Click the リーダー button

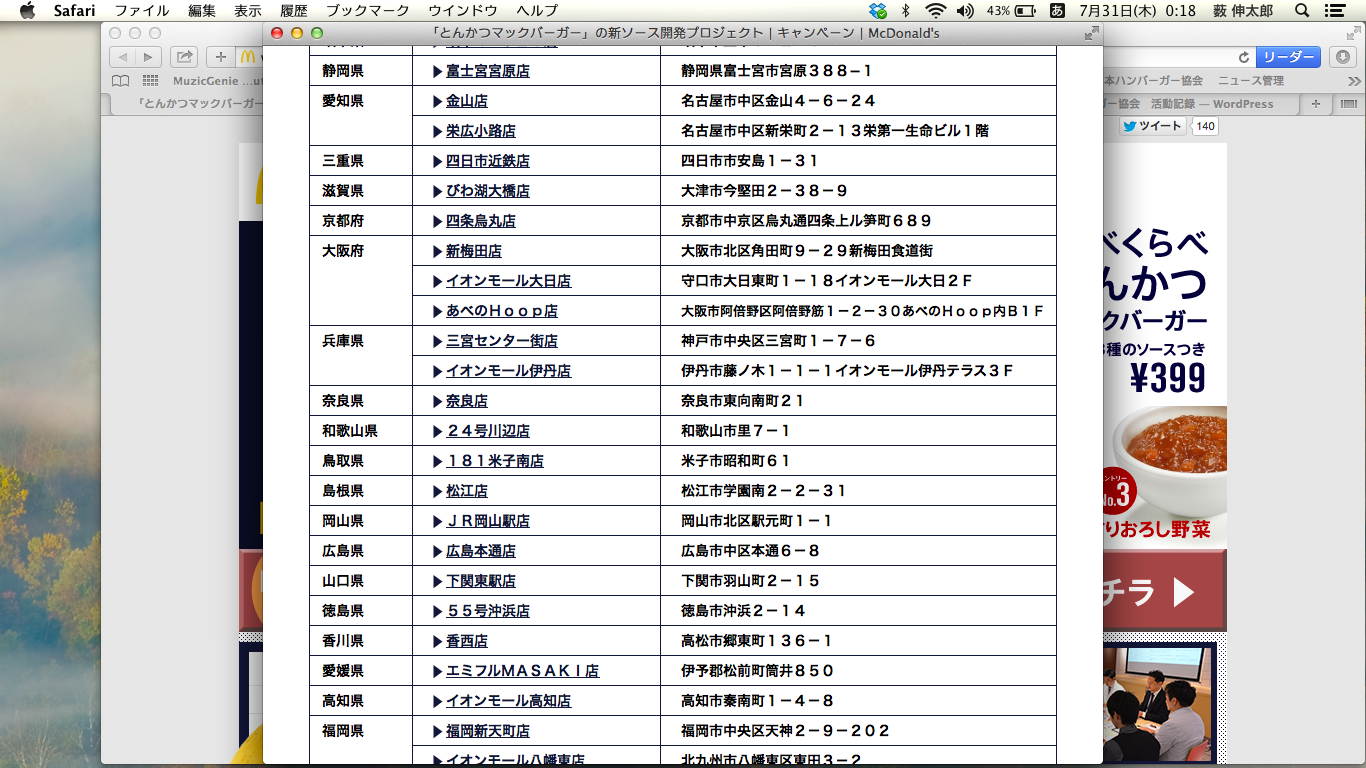pyautogui.click(x=1288, y=57)
